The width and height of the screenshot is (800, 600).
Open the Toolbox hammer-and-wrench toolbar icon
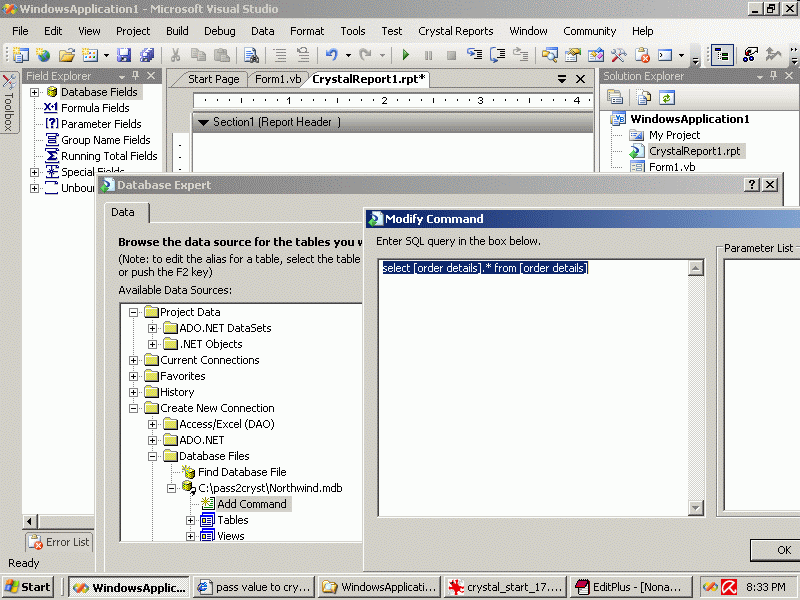[618, 55]
